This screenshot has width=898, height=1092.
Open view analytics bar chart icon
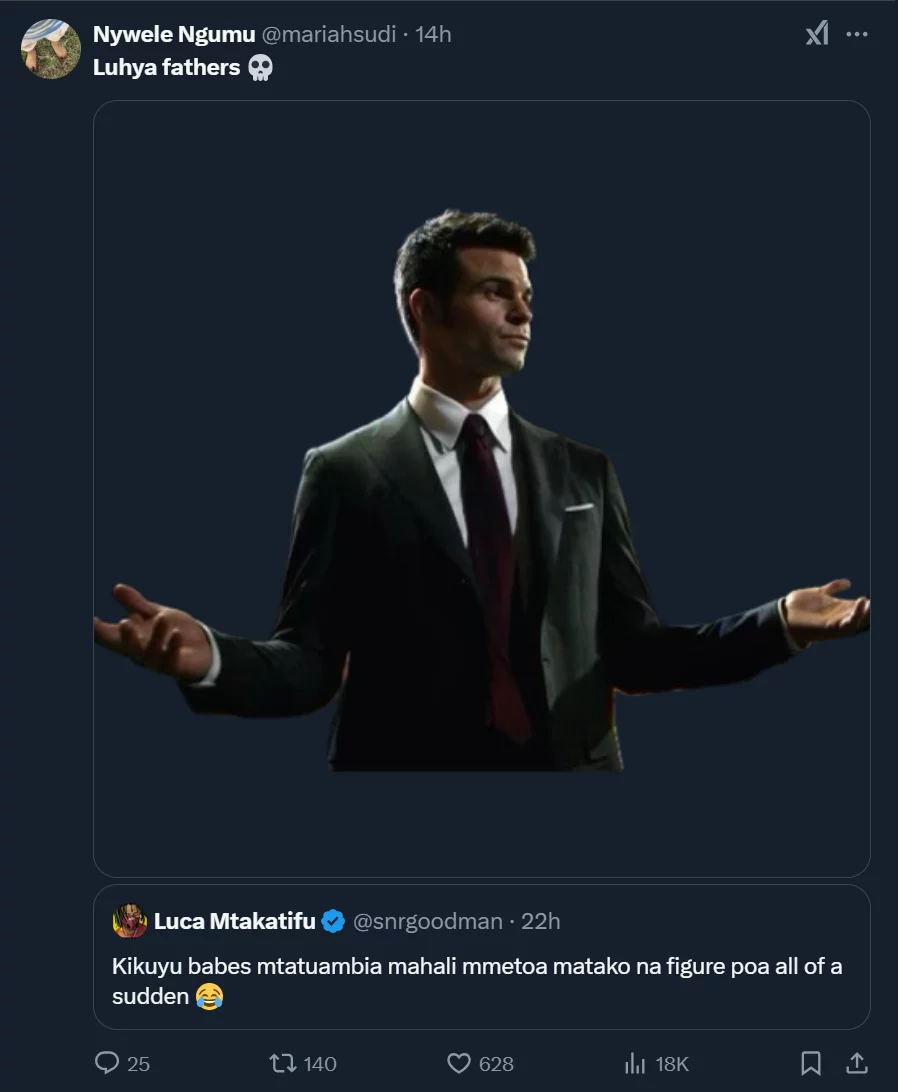(x=634, y=1063)
